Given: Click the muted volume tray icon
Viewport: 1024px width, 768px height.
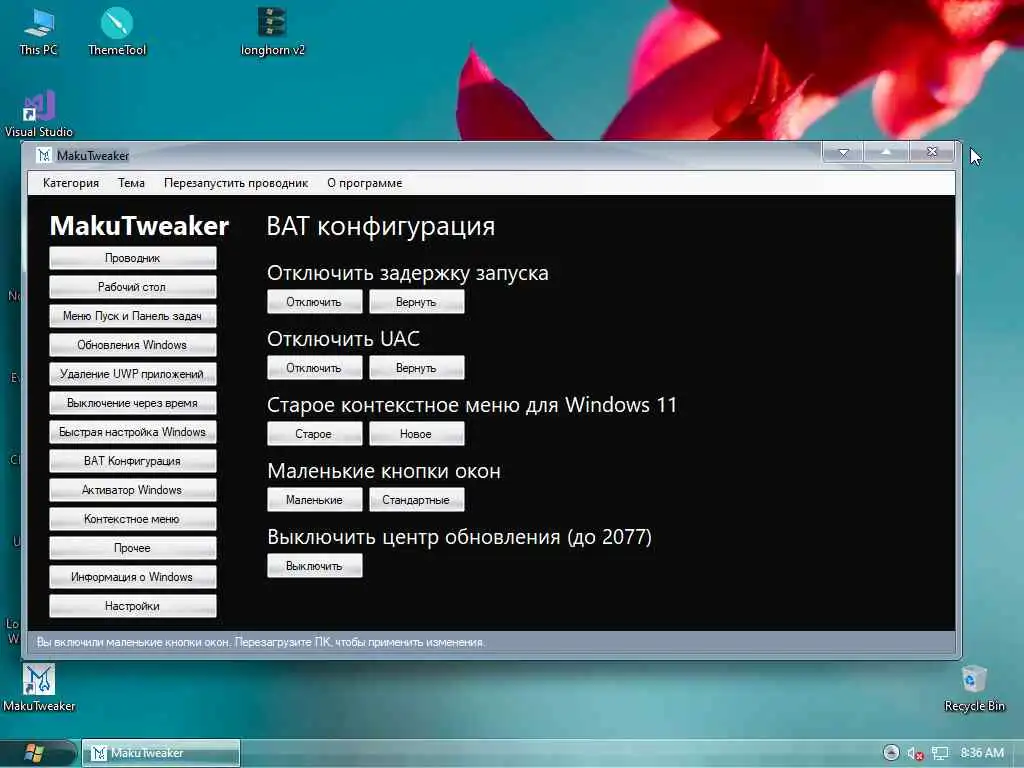Looking at the screenshot, I should pos(915,754).
